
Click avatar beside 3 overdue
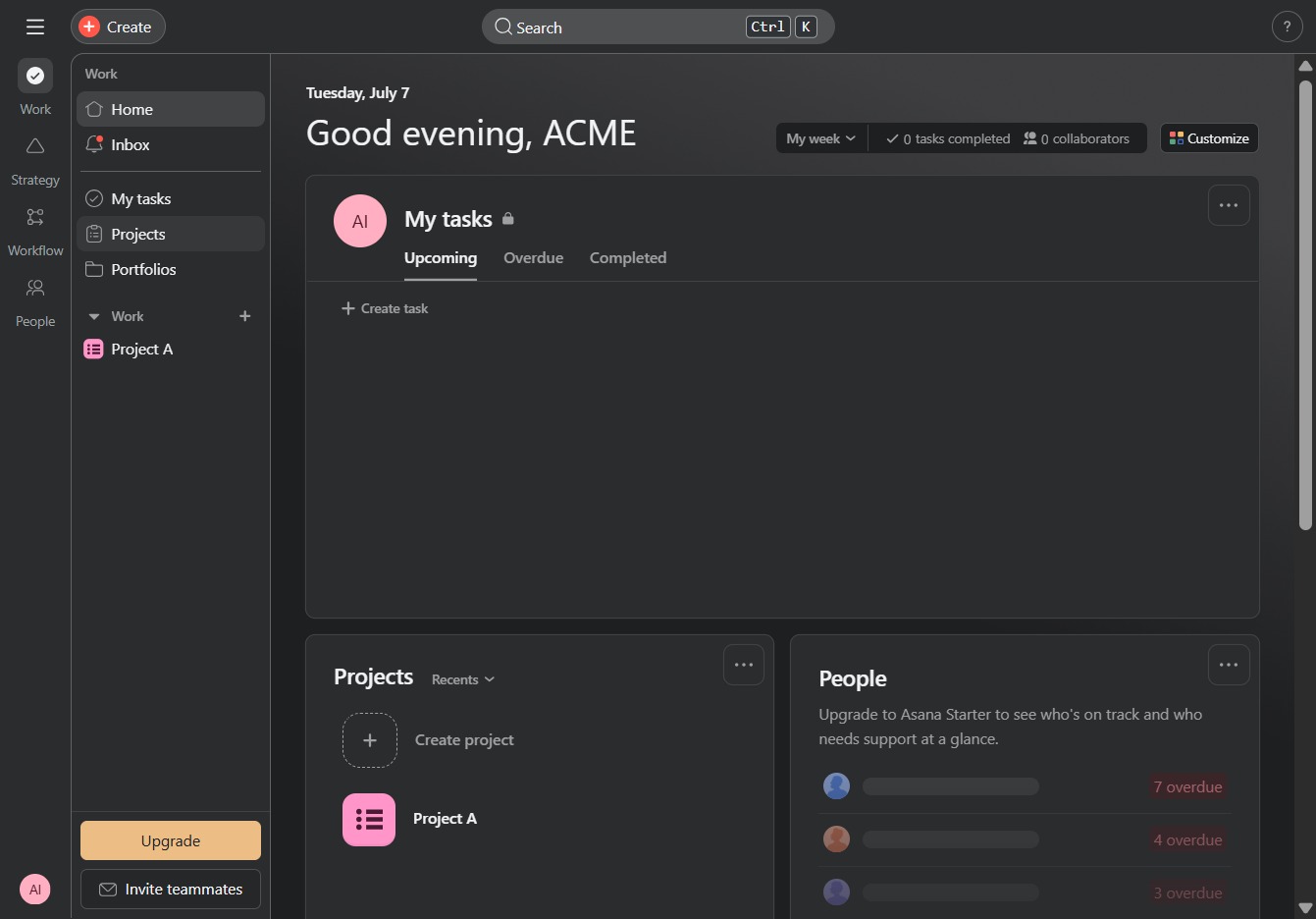(836, 892)
